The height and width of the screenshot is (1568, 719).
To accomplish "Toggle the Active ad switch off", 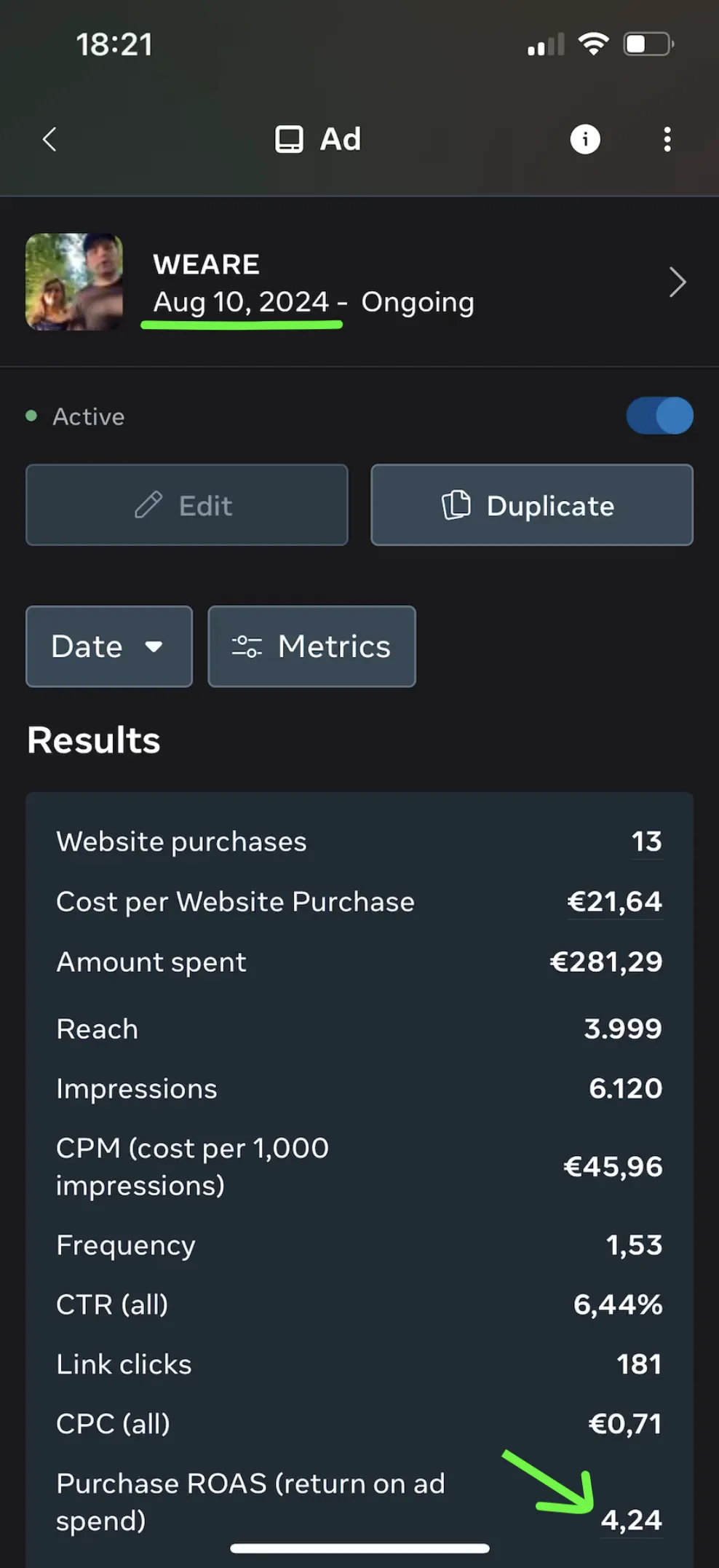I will tap(659, 416).
